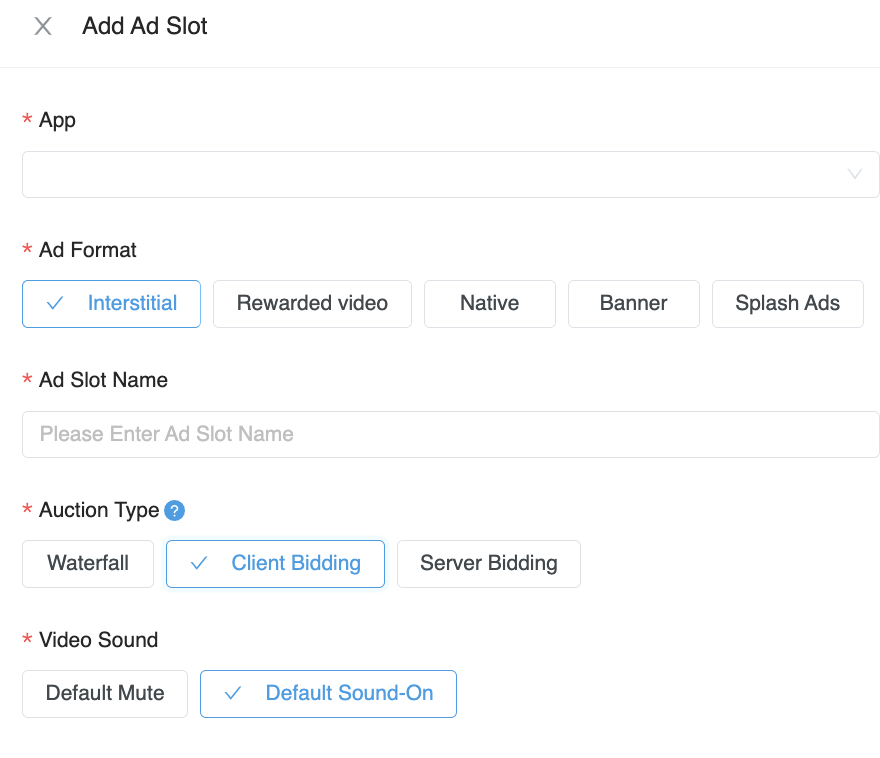This screenshot has width=880, height=758.
Task: Select the Banner ad format
Action: coord(633,303)
